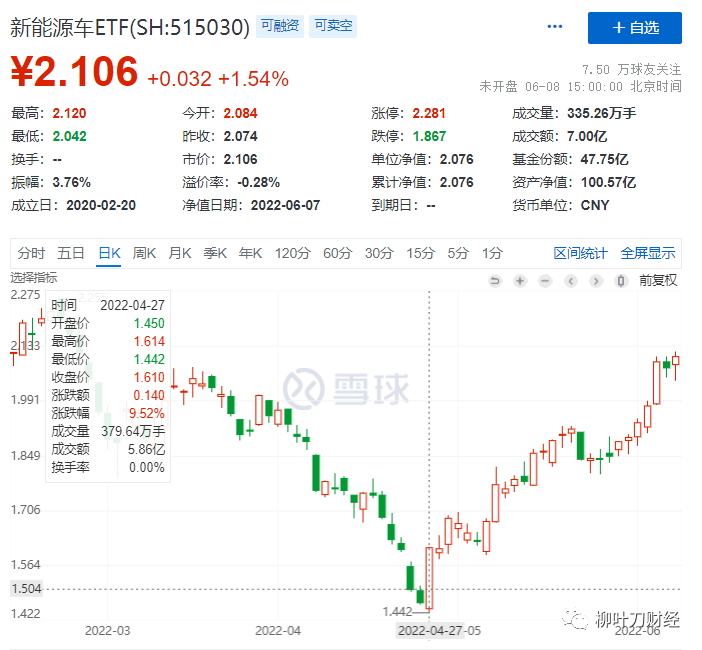Screen dimensions: 702x650
Task: Click the 2022-04-27 candlestick on chart
Action: coord(429,577)
